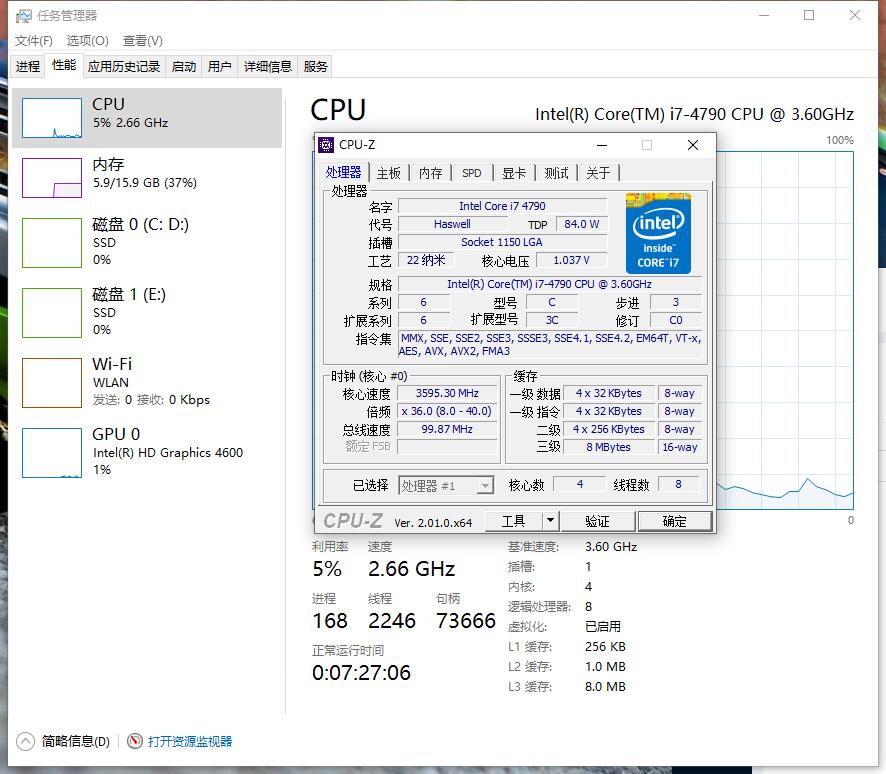Click the 三级 cache value 8 MBytes
Image resolution: width=886 pixels, height=774 pixels.
pyautogui.click(x=609, y=447)
